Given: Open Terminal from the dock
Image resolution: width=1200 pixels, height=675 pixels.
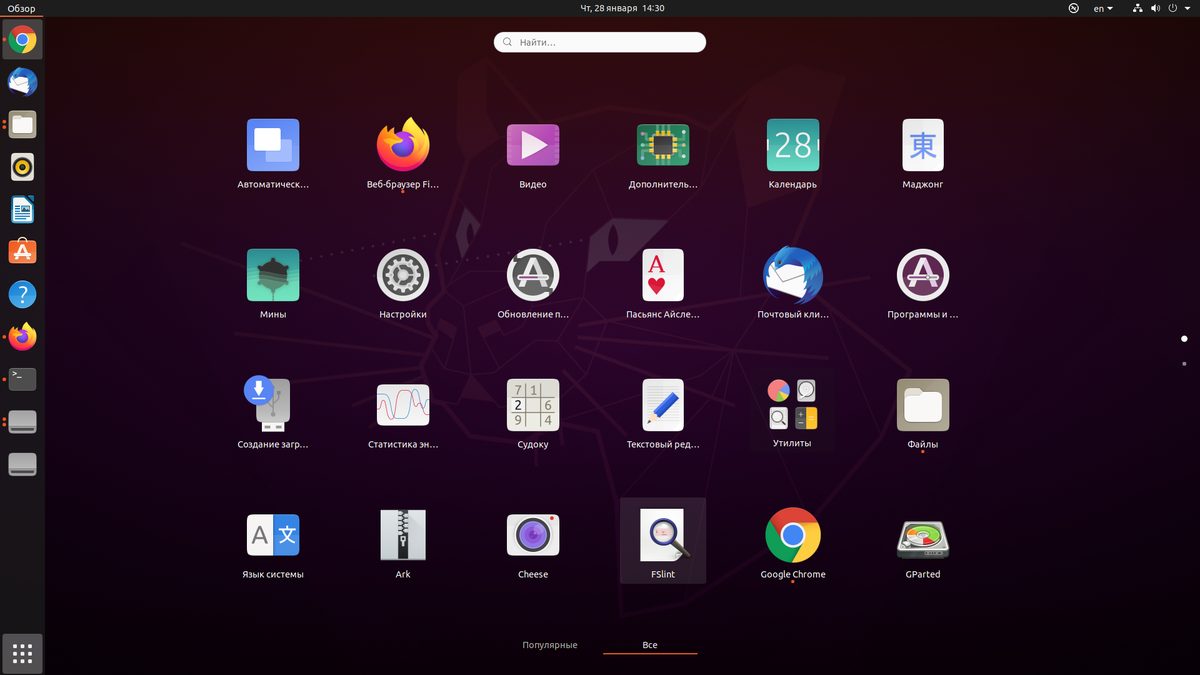Looking at the screenshot, I should [x=22, y=379].
